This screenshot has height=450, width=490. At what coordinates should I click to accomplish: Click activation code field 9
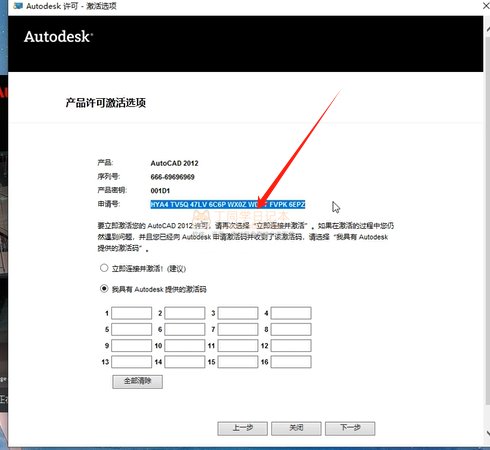tap(132, 346)
